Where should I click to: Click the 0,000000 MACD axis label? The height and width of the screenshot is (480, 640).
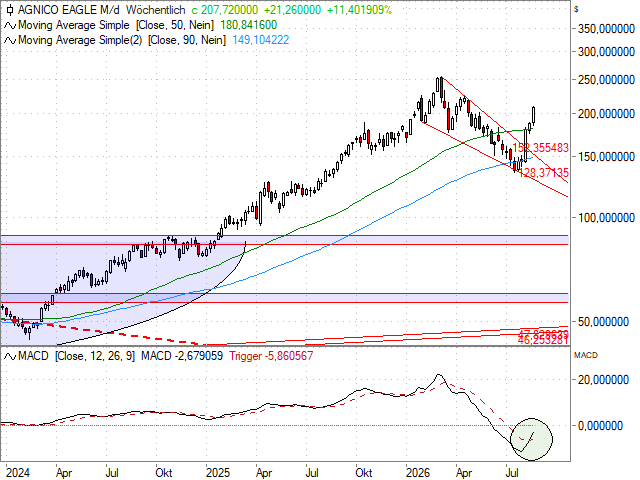(x=600, y=426)
